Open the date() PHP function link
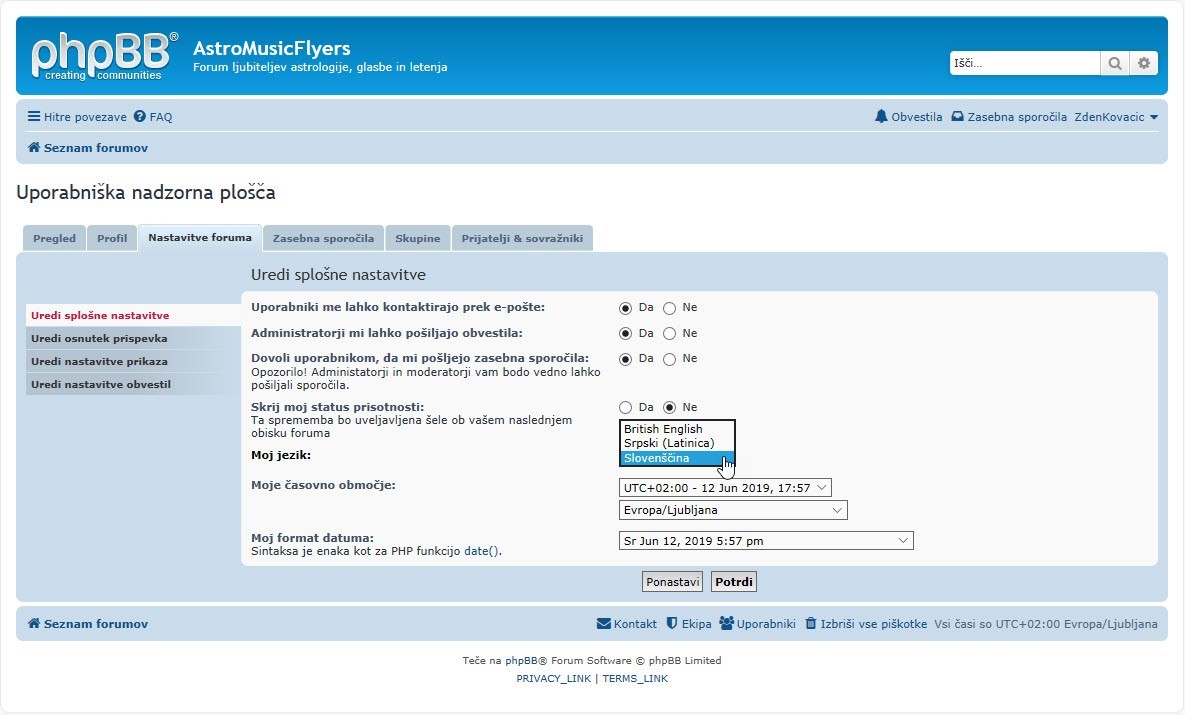 481,552
